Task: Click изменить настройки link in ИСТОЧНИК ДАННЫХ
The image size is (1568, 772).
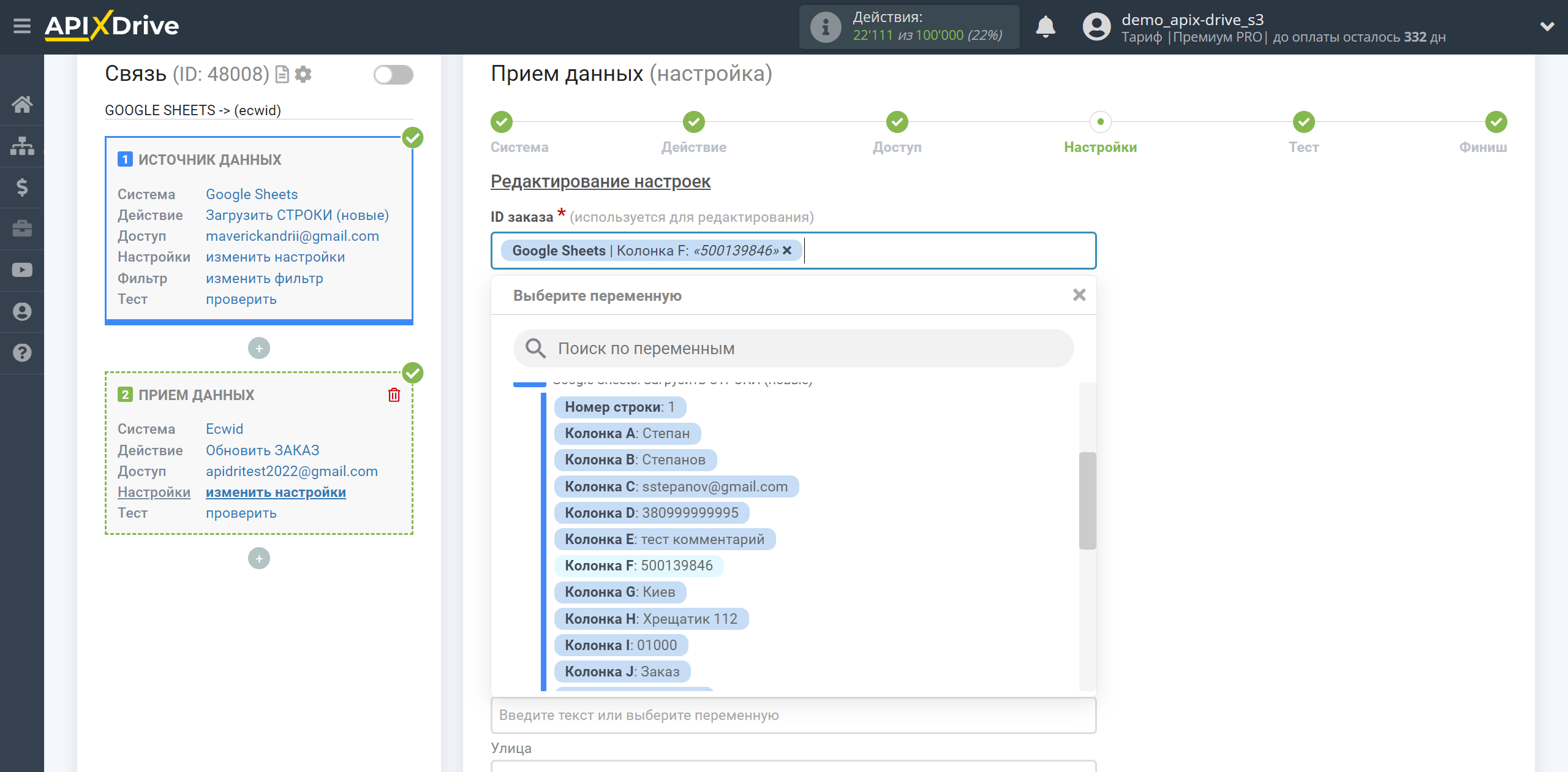Action: tap(275, 257)
